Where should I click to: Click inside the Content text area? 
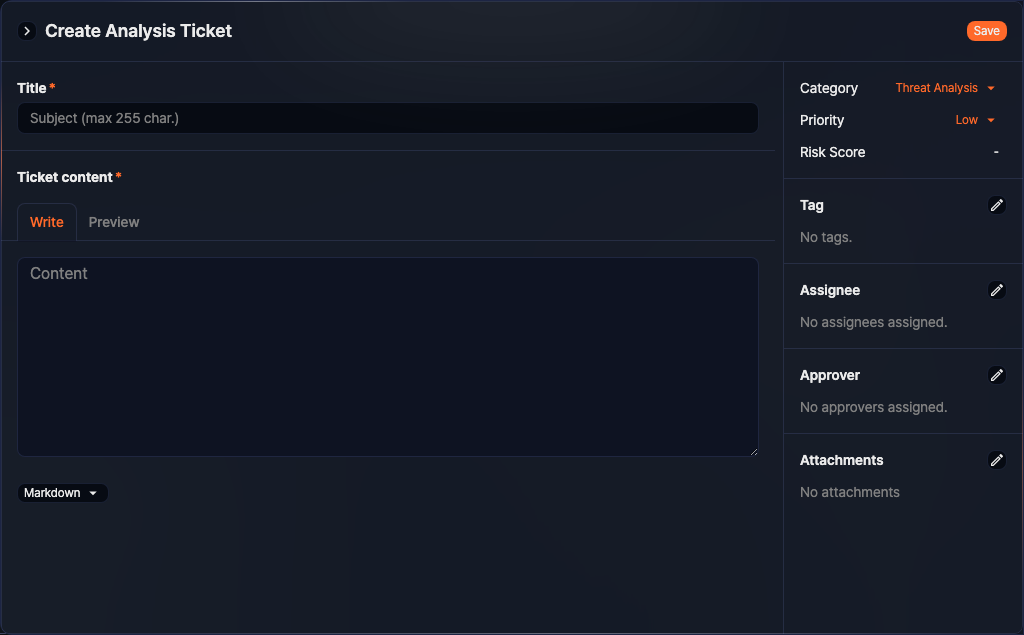(x=388, y=356)
